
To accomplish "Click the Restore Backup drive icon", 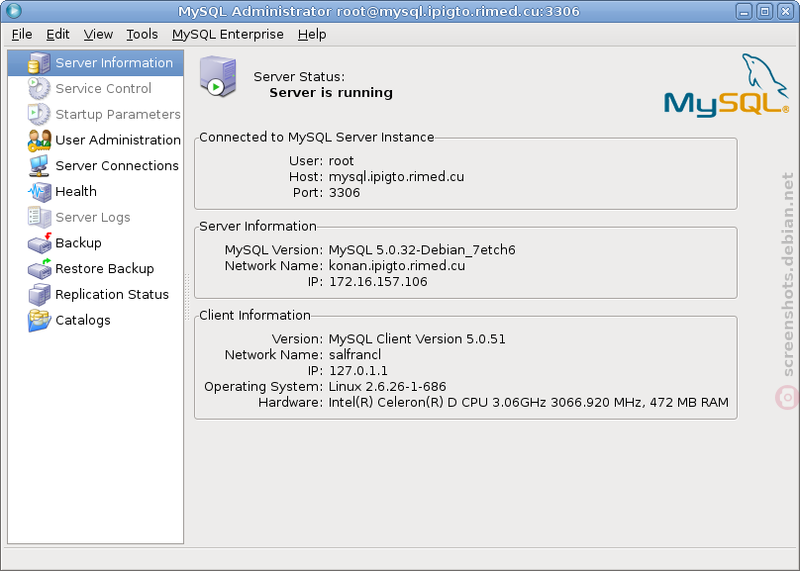I will click(x=39, y=269).
